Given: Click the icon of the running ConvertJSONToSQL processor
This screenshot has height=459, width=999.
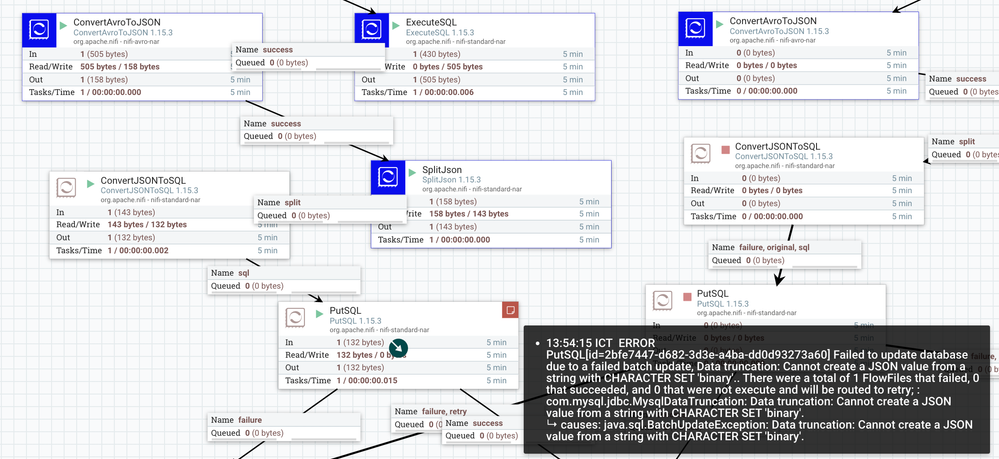Looking at the screenshot, I should 67,187.
